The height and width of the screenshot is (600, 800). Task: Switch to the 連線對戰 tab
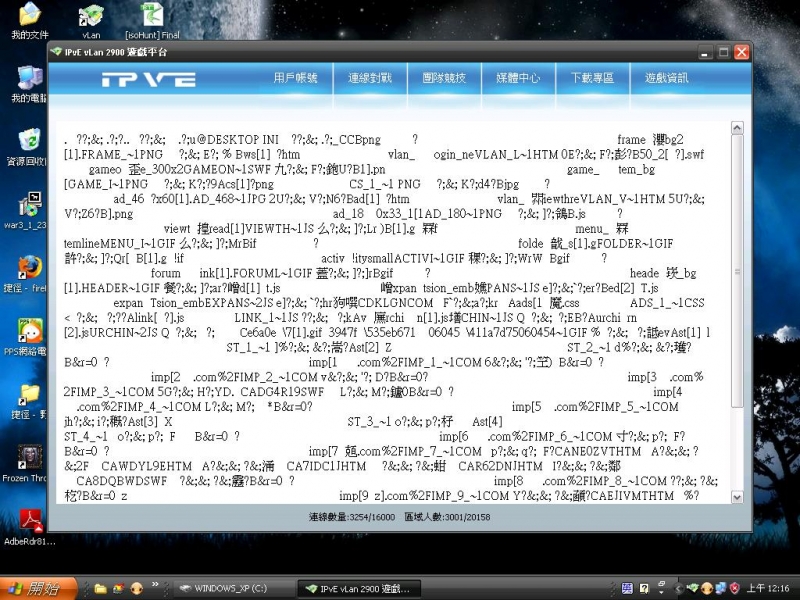point(370,78)
